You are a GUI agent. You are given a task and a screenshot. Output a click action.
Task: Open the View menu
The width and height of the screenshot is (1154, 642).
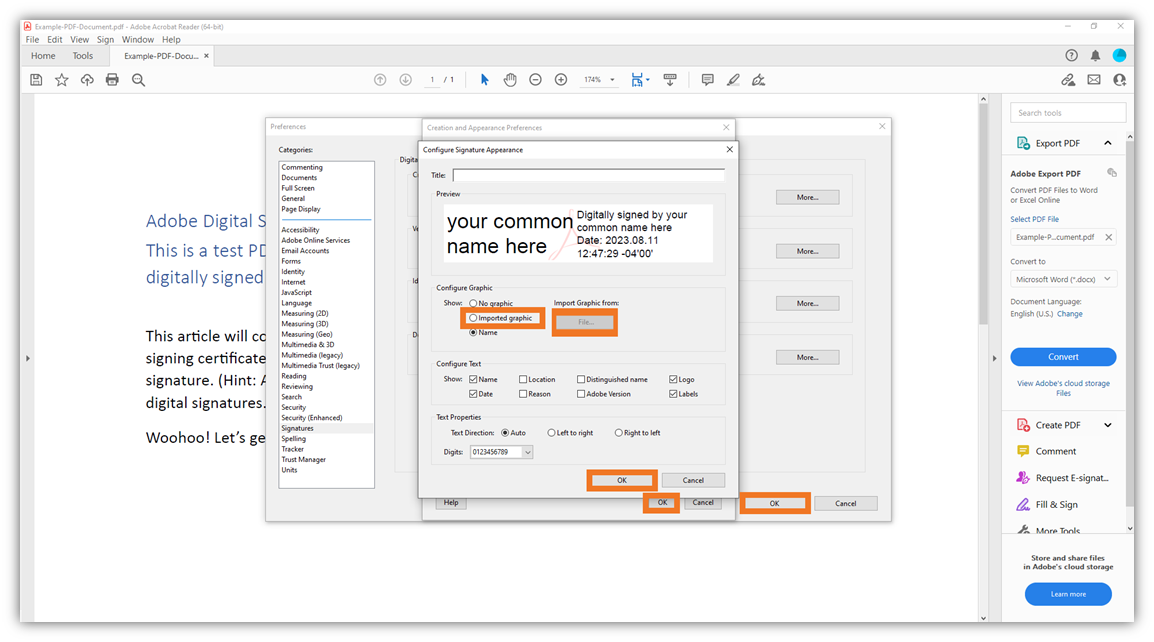coord(79,40)
